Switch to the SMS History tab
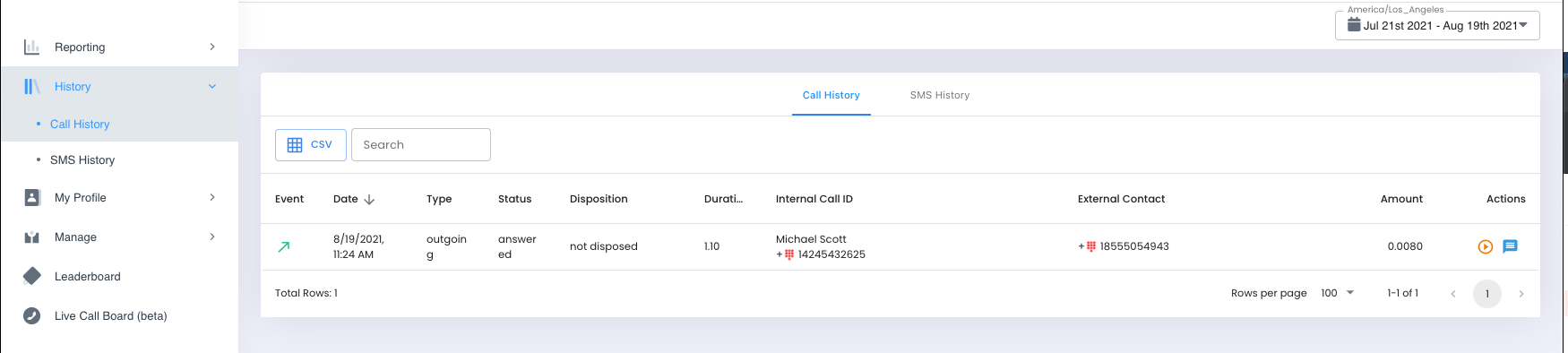Screen dimensions: 1568x353 tap(940, 95)
